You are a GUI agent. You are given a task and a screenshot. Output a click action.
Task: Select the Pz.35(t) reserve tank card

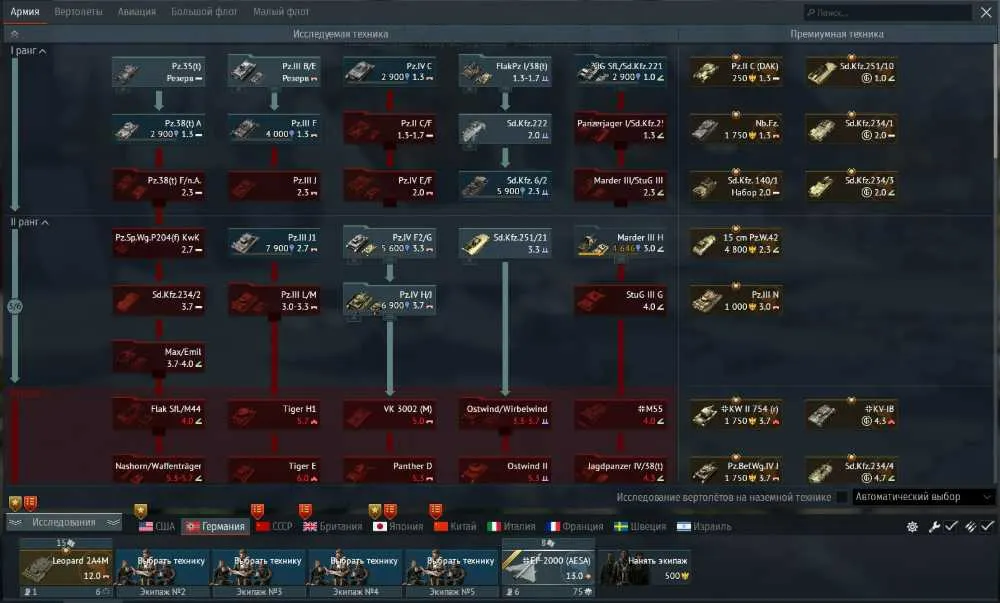pyautogui.click(x=158, y=72)
